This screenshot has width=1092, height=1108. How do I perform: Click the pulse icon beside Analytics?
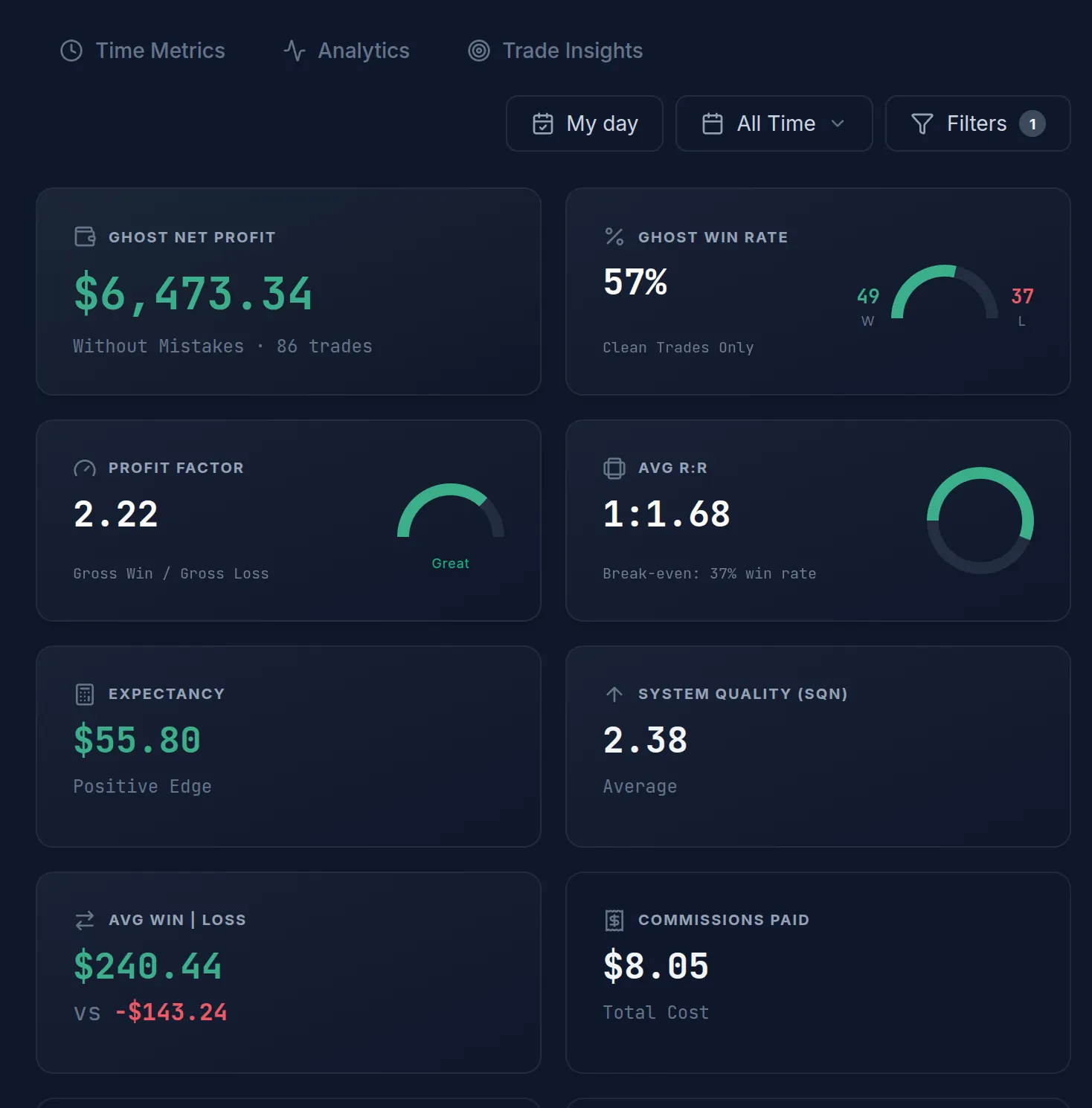pos(295,51)
